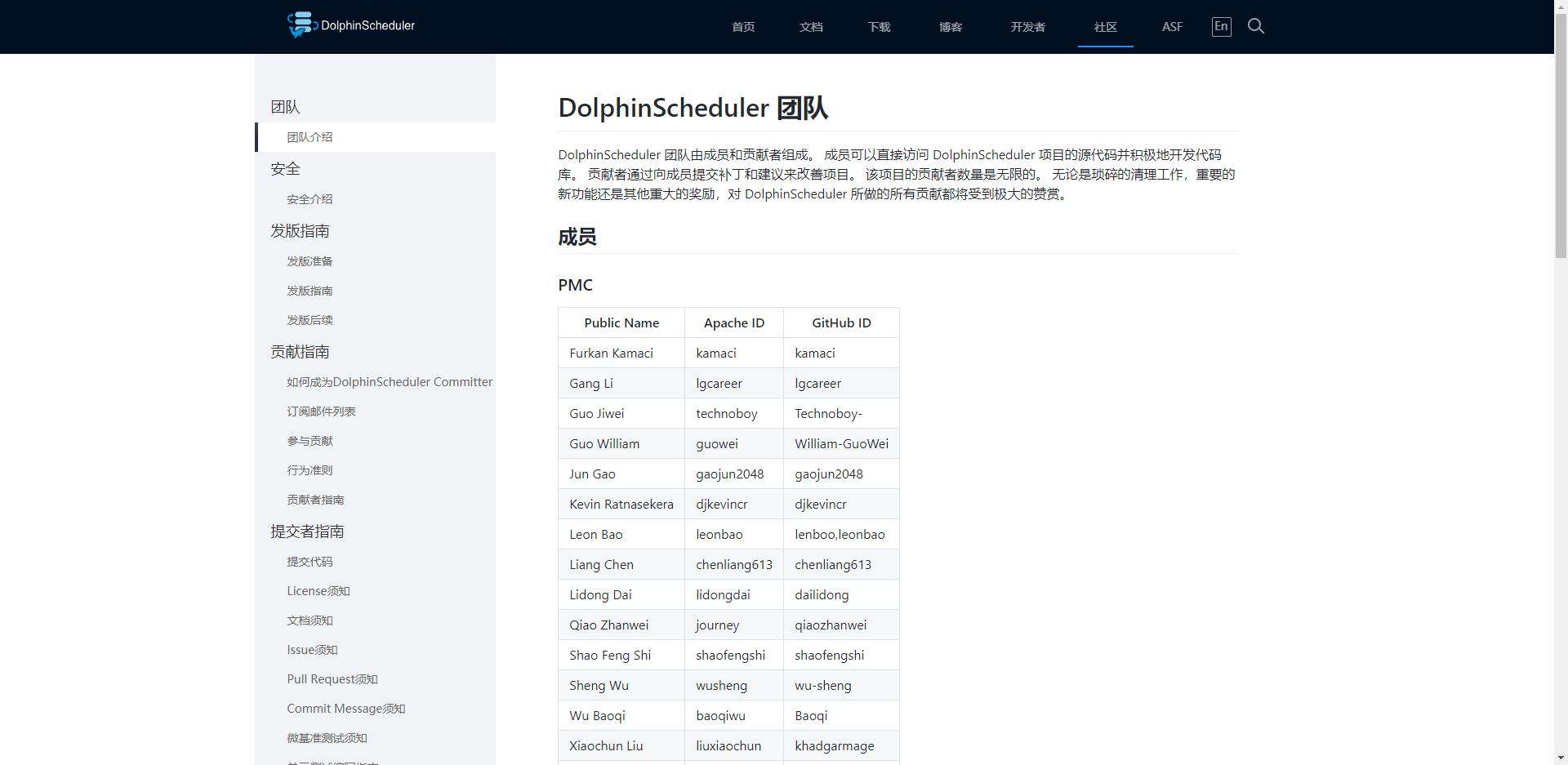Switch language with the En button

tap(1221, 26)
